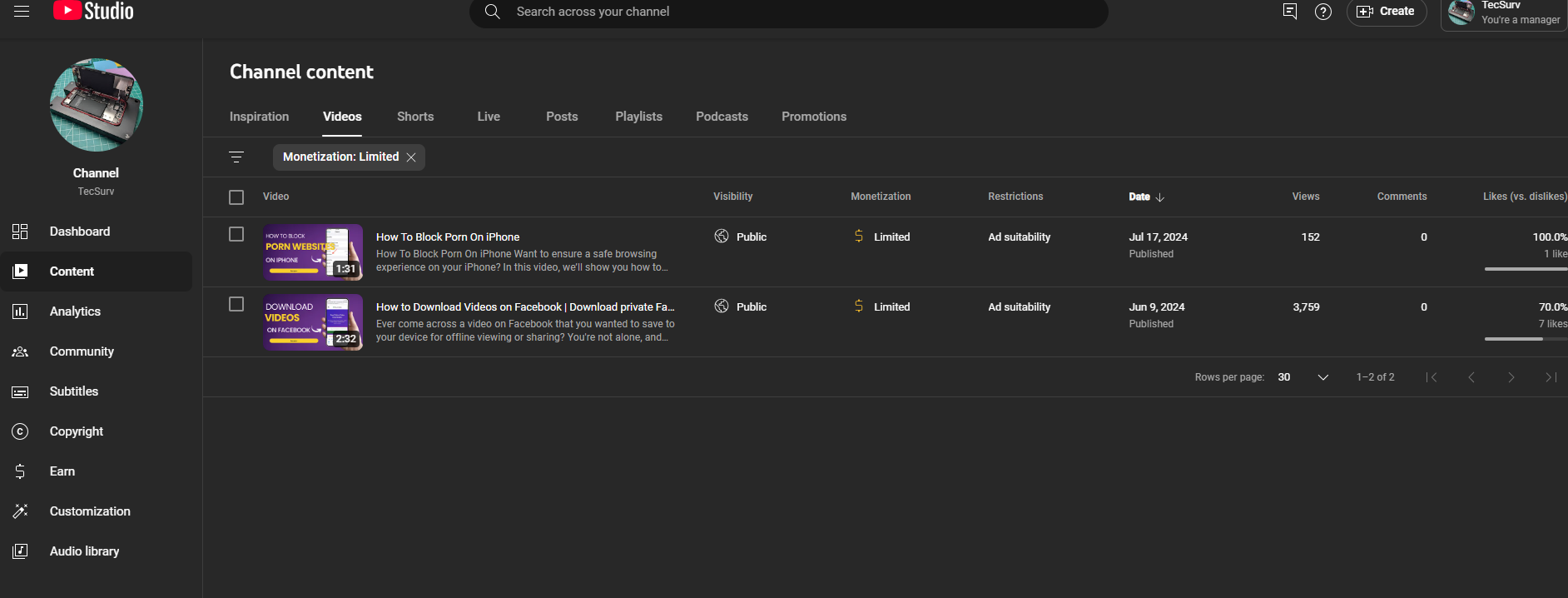Click the Customization magic wand icon
This screenshot has height=598, width=1568.
(x=20, y=511)
